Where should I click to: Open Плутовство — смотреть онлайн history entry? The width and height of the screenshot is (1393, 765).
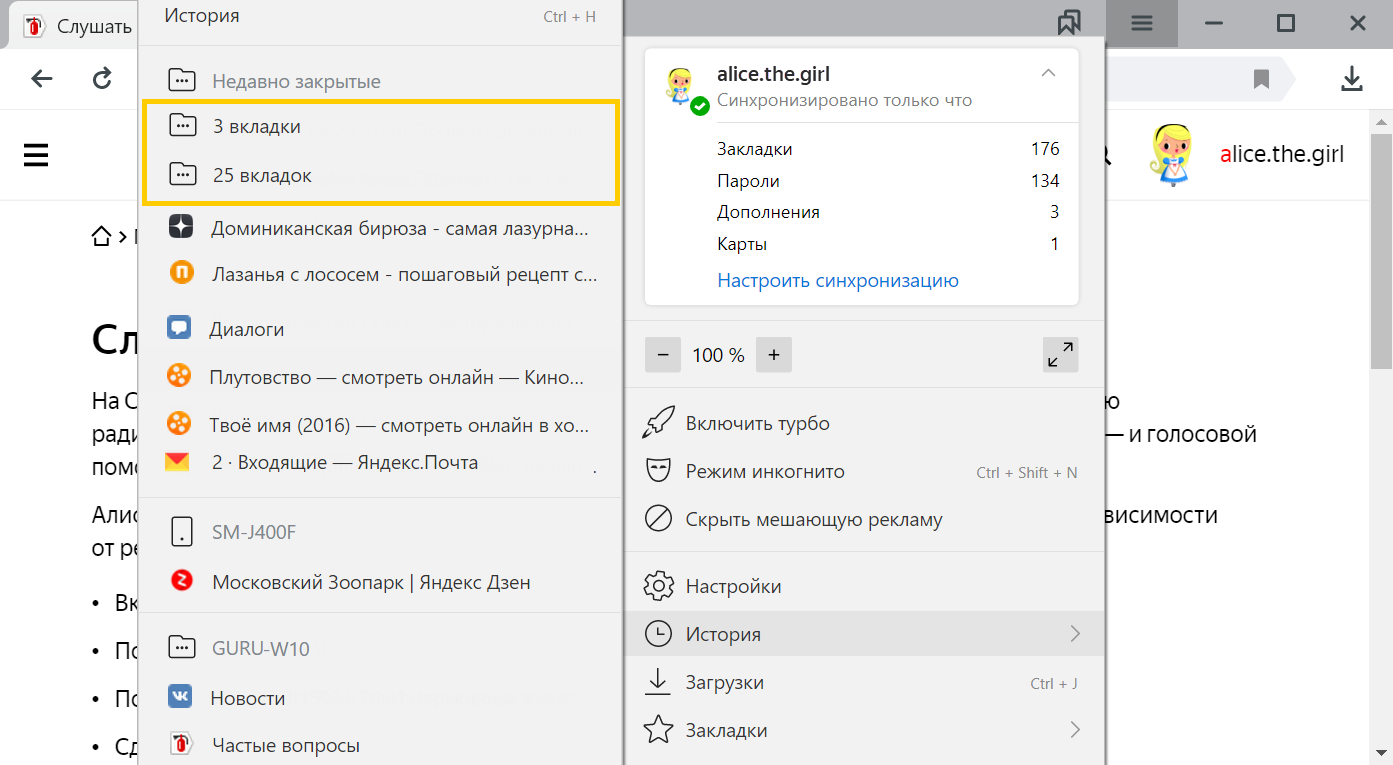(x=380, y=377)
